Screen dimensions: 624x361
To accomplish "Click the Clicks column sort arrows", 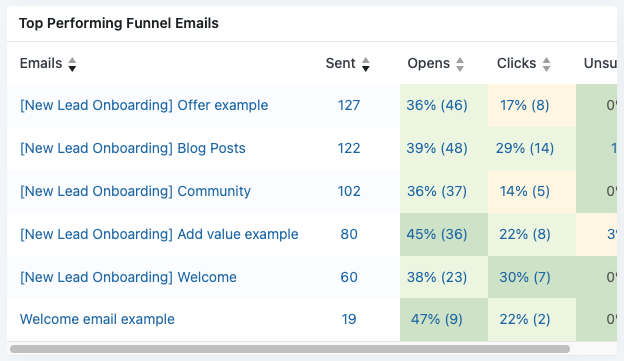I will tap(546, 64).
